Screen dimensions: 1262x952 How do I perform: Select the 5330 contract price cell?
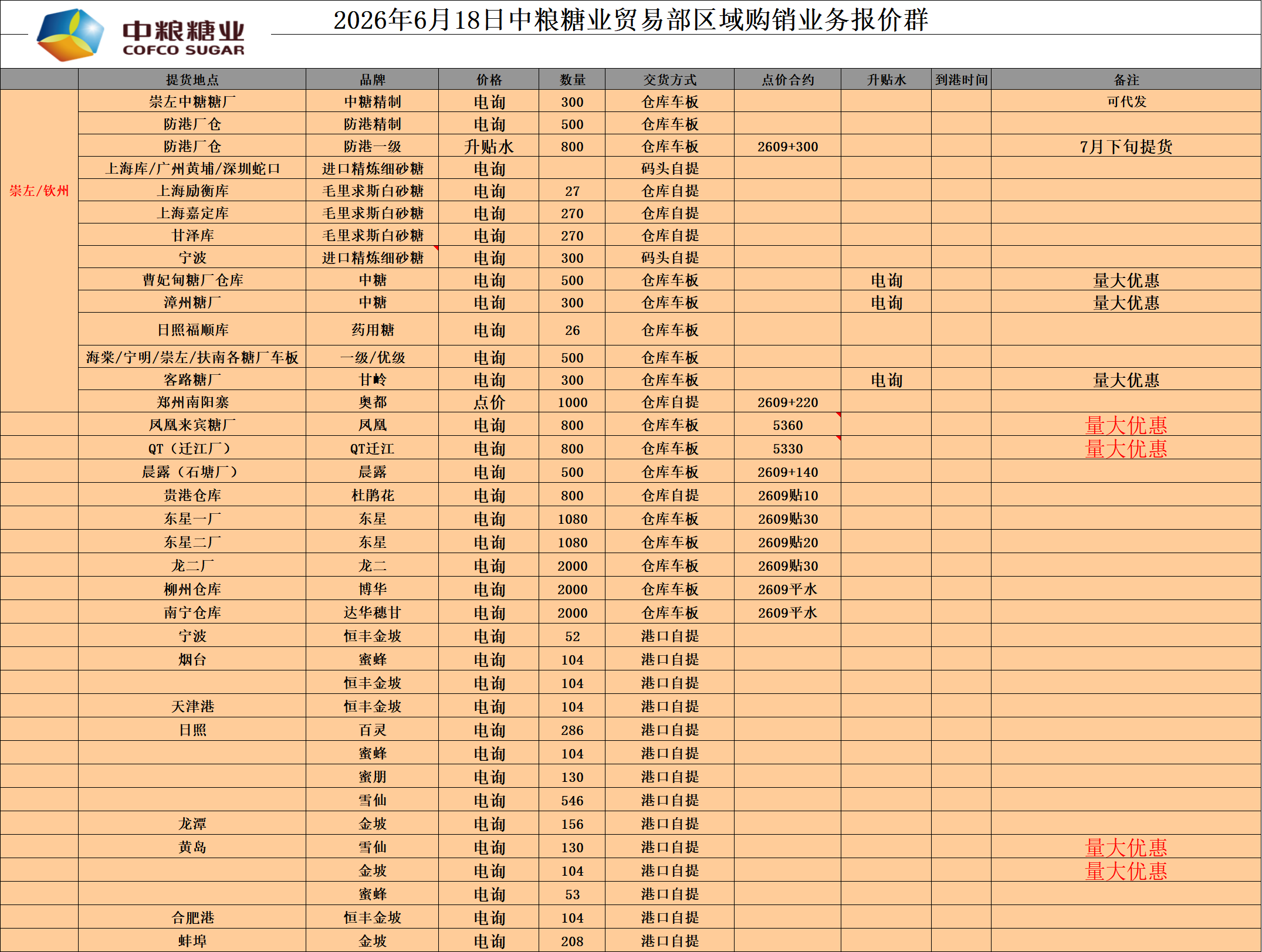click(x=788, y=448)
